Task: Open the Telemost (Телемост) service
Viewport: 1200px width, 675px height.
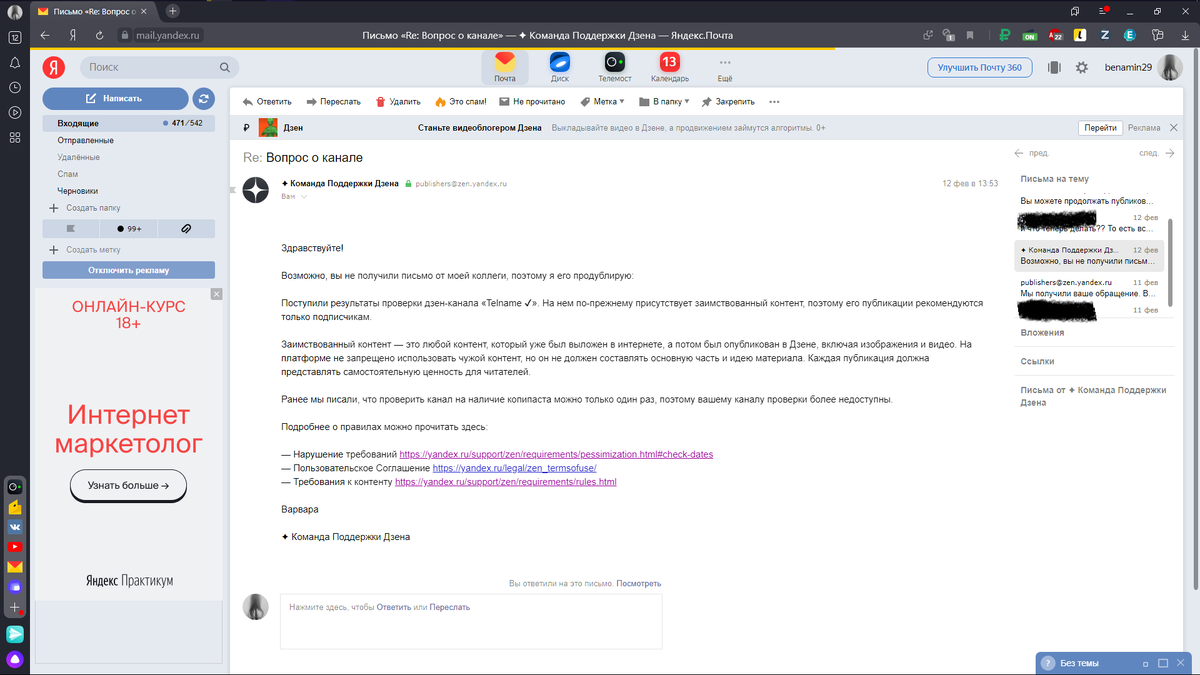Action: click(615, 67)
